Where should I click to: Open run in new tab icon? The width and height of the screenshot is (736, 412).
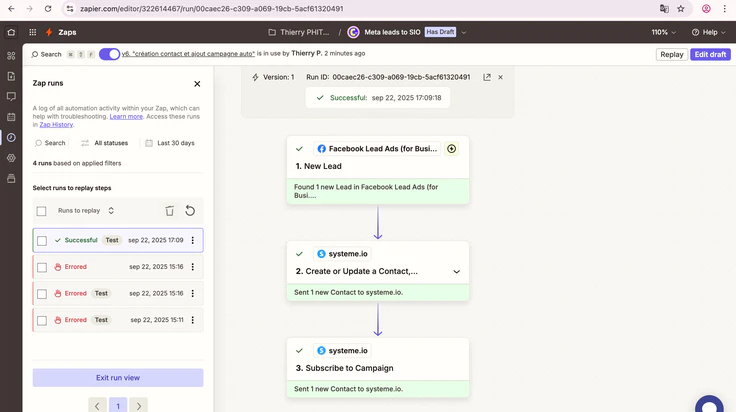pyautogui.click(x=487, y=77)
